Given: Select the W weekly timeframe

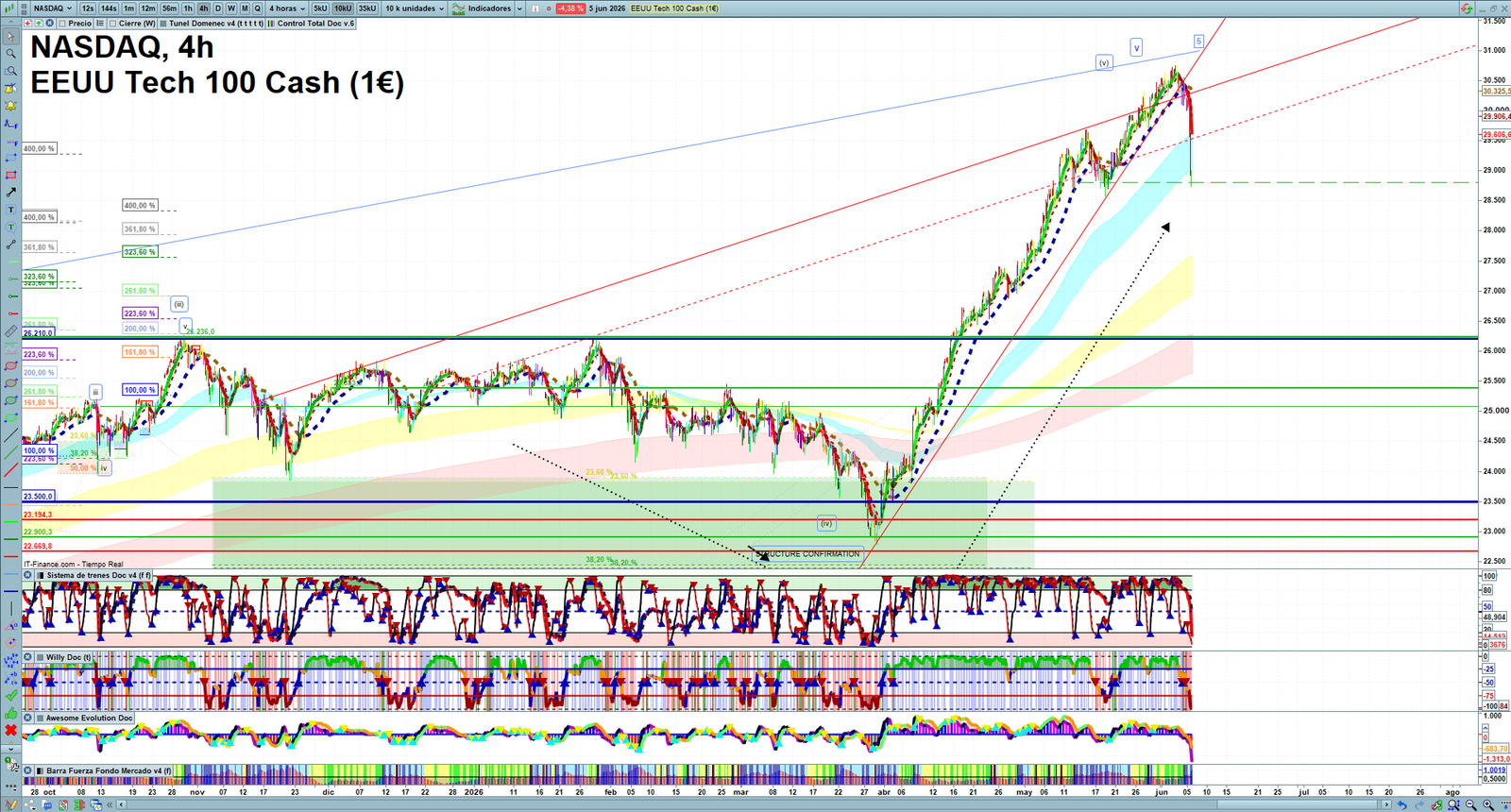Looking at the screenshot, I should (231, 8).
